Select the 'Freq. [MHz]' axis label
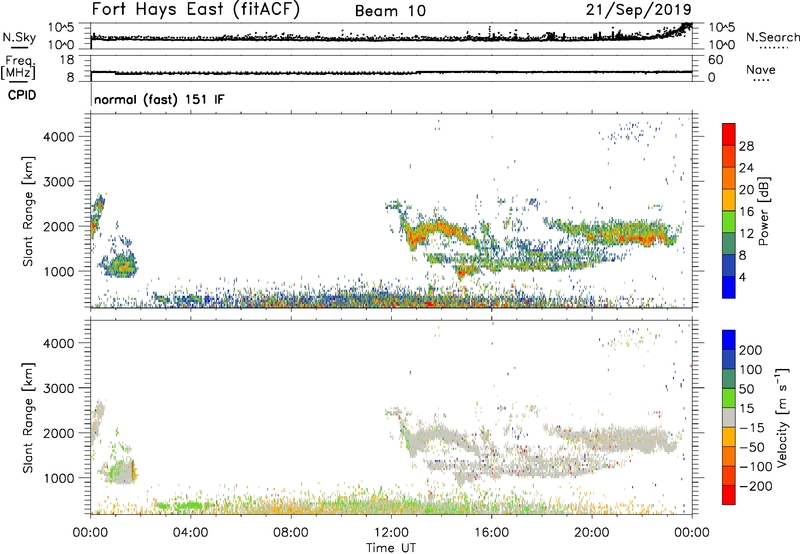Image resolution: width=800 pixels, height=554 pixels. (x=18, y=67)
